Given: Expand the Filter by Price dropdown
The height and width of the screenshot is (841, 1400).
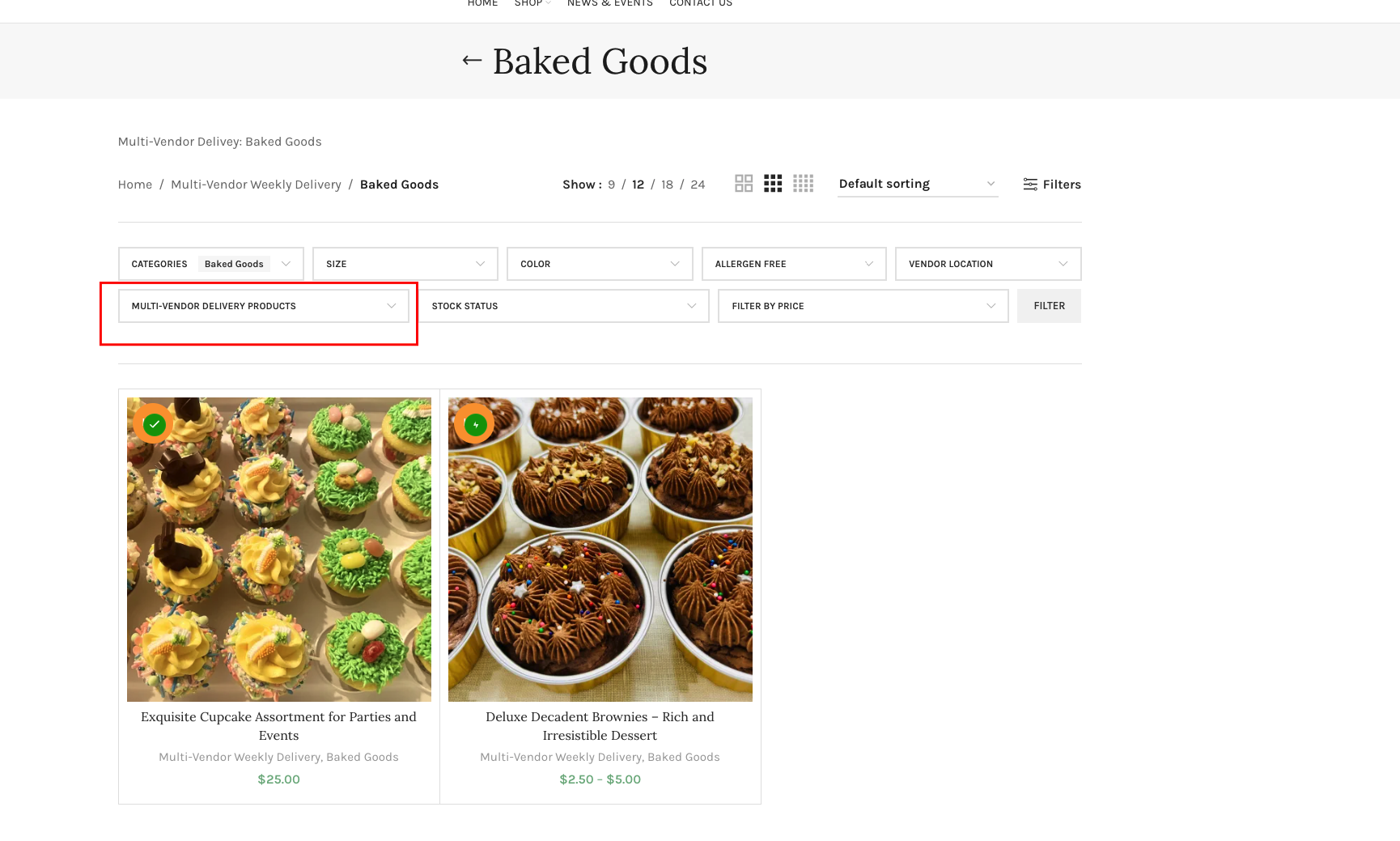Looking at the screenshot, I should (x=863, y=306).
